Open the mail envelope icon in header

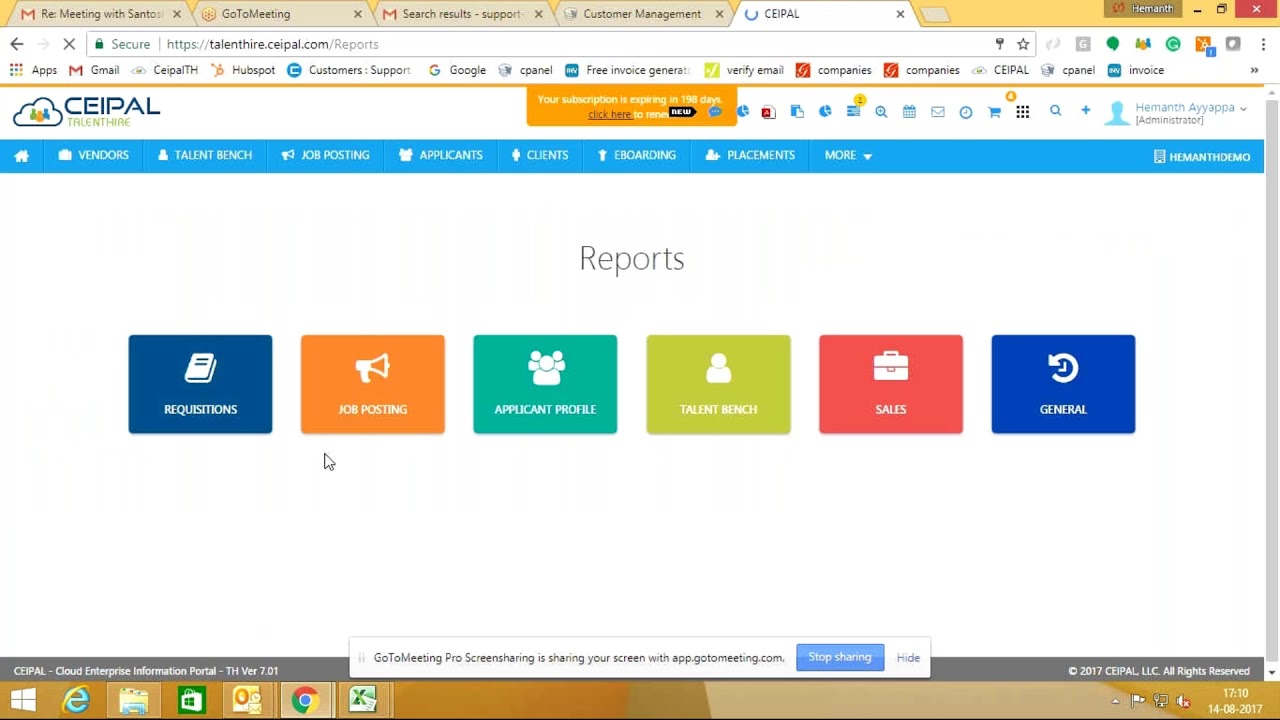938,112
